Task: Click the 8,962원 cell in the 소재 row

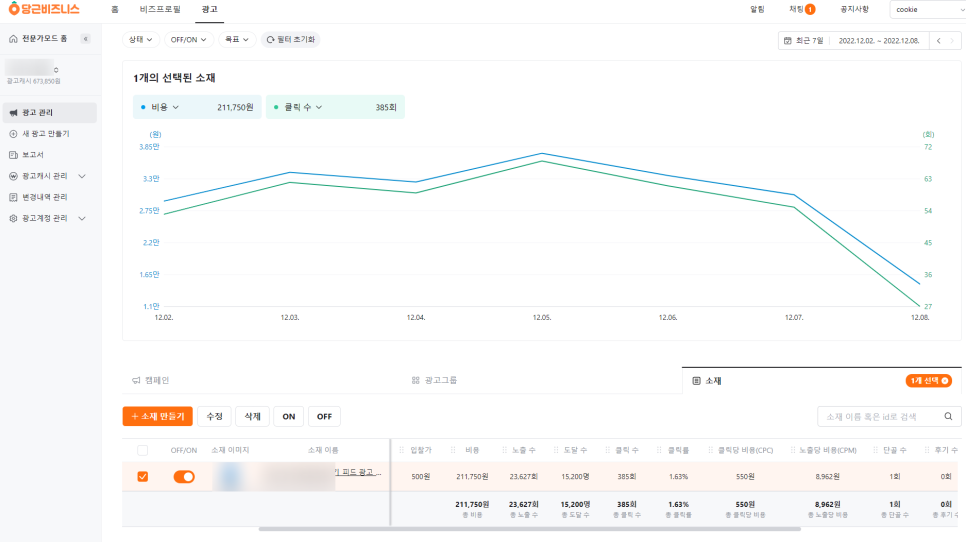Action: (x=827, y=477)
